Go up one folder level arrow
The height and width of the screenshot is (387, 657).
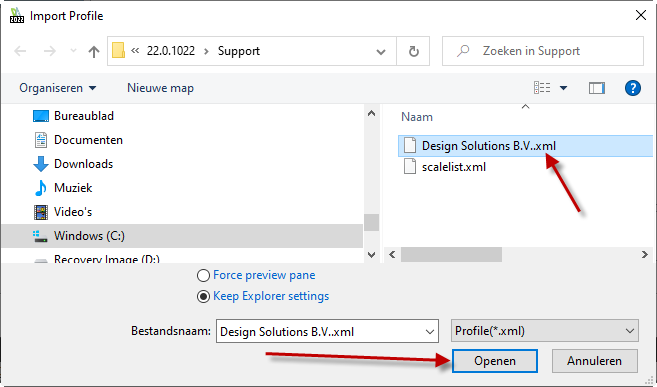point(94,52)
